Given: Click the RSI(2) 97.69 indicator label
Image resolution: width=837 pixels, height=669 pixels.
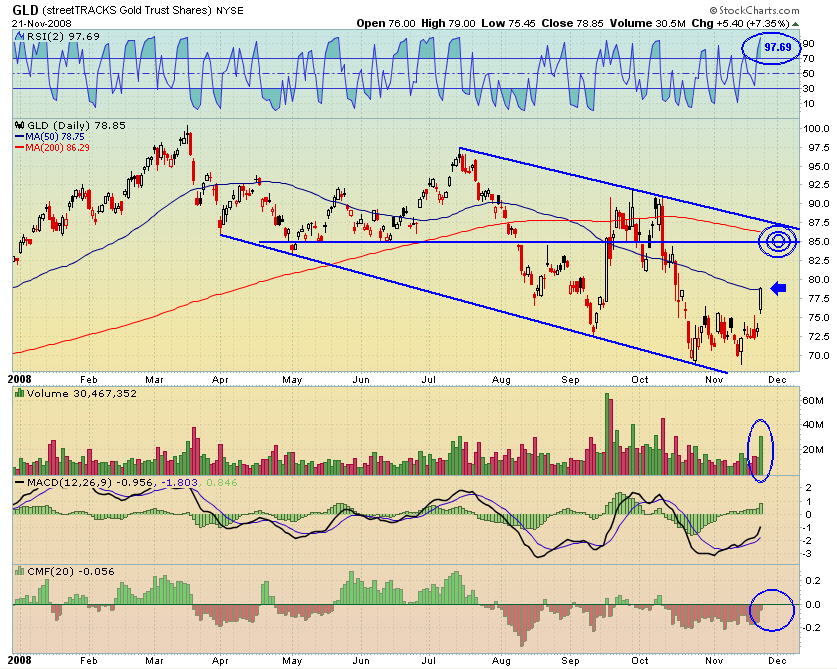Looking at the screenshot, I should (x=63, y=36).
